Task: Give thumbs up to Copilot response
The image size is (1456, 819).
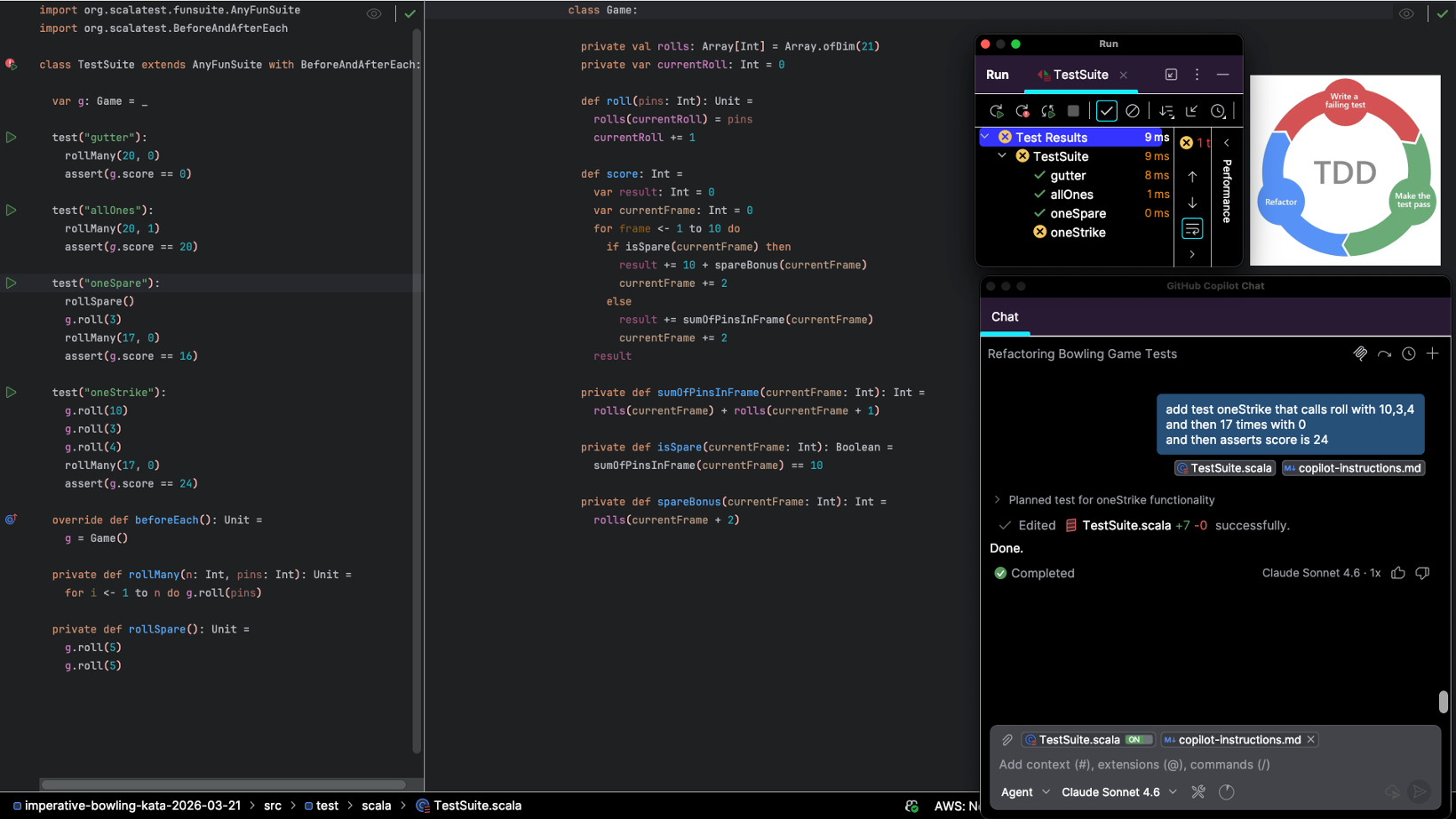Action: pos(1398,573)
